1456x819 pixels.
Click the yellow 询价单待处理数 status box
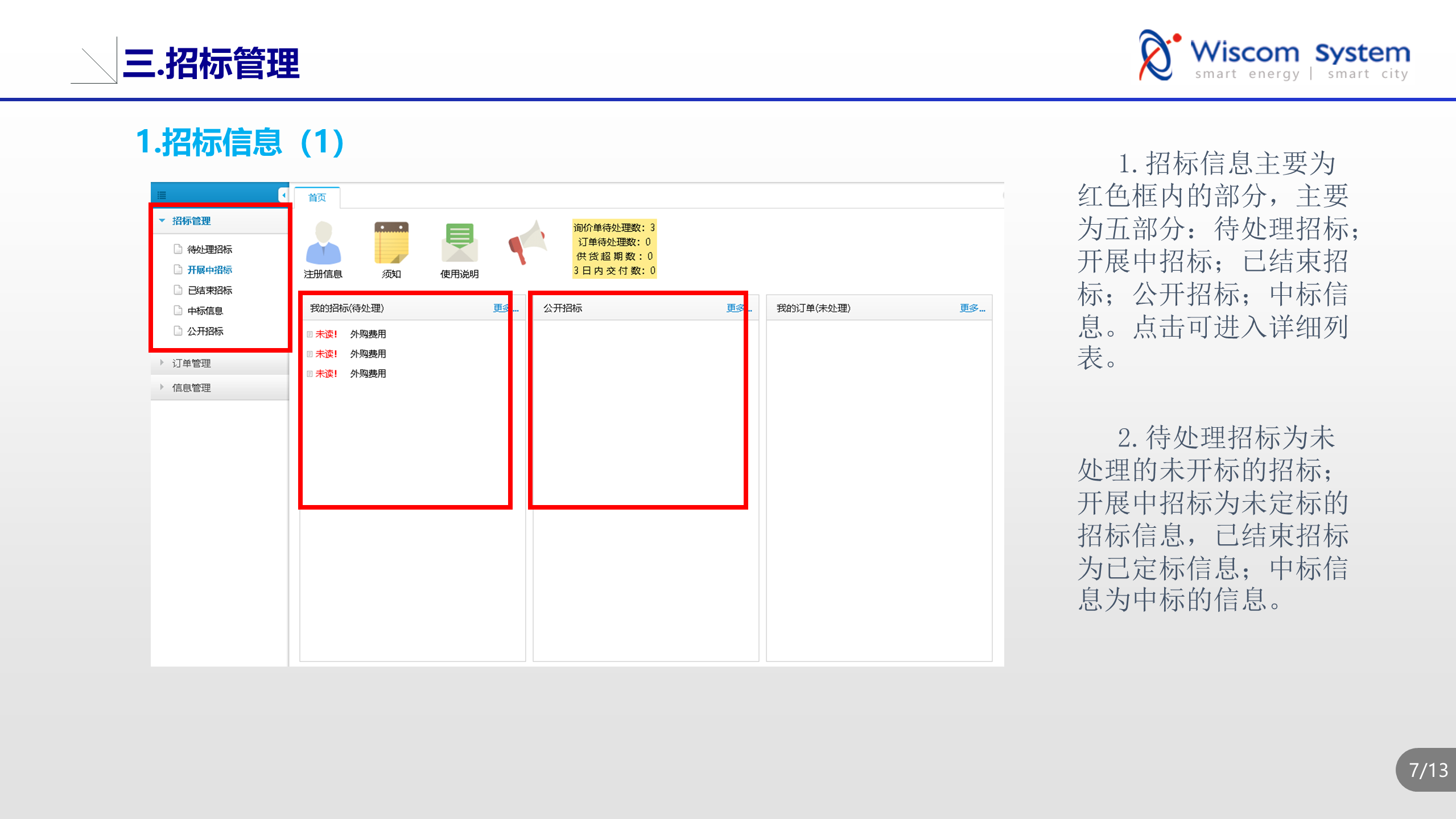(x=614, y=249)
